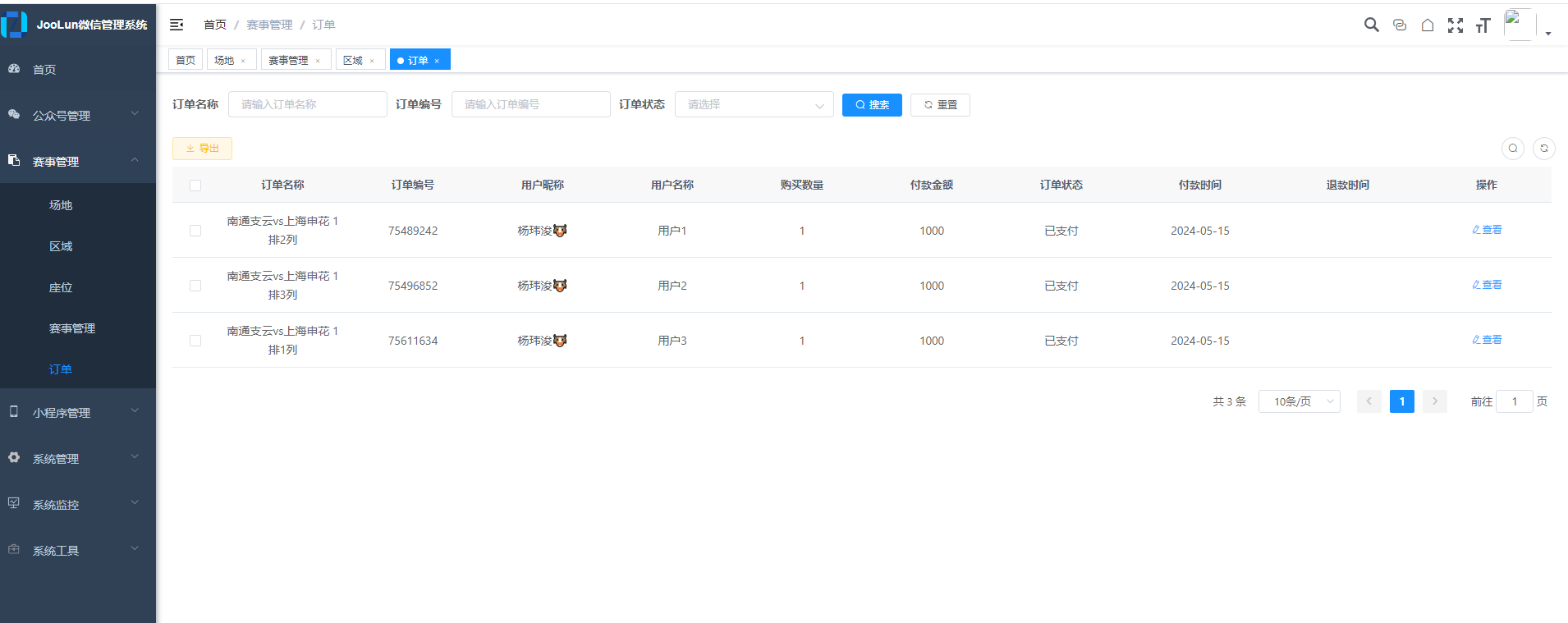Click the 系统工具 toolbox icon in sidebar
This screenshot has width=1568, height=623.
coord(14,549)
